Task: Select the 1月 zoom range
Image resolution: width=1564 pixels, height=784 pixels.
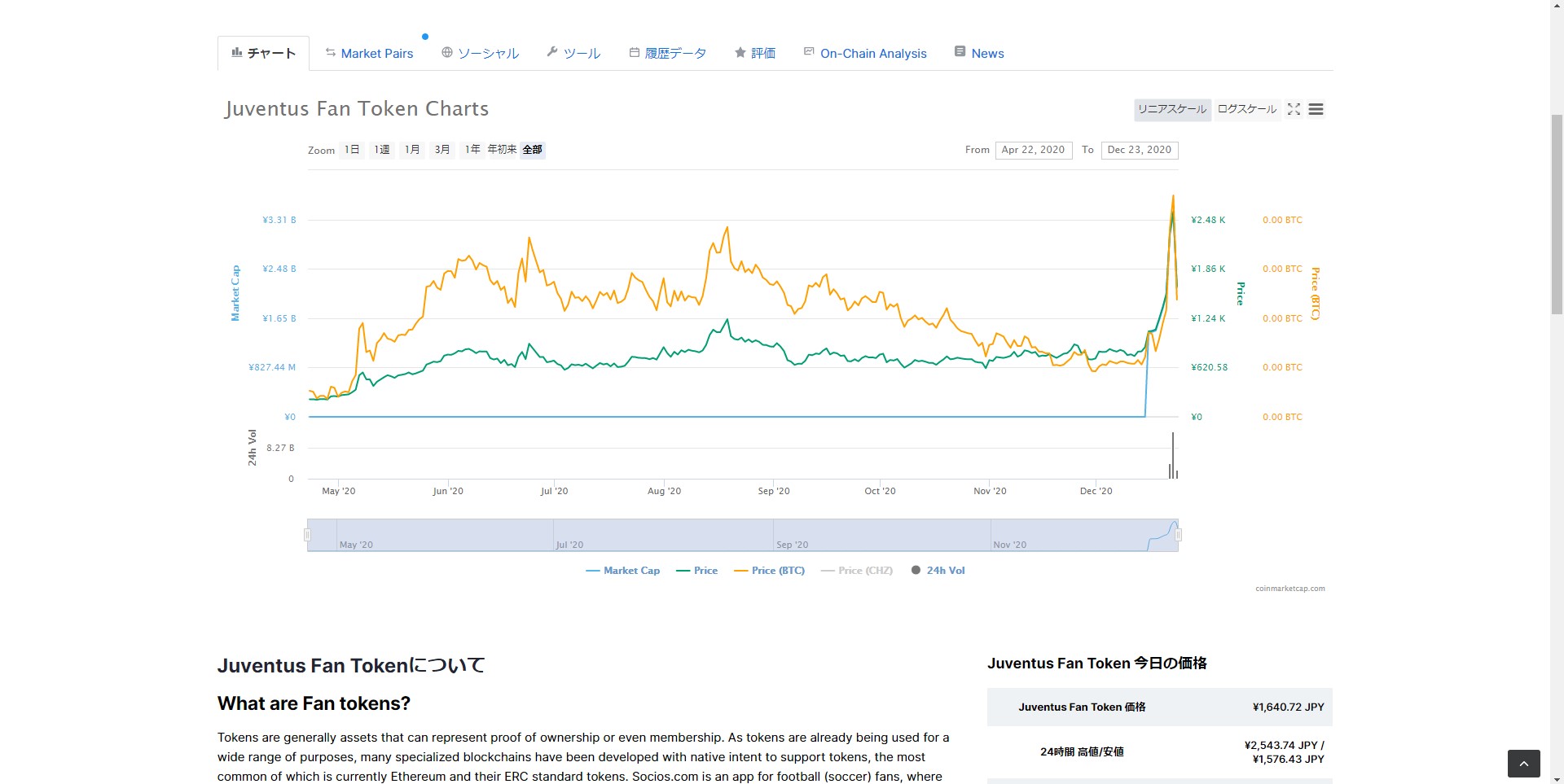Action: coord(412,150)
